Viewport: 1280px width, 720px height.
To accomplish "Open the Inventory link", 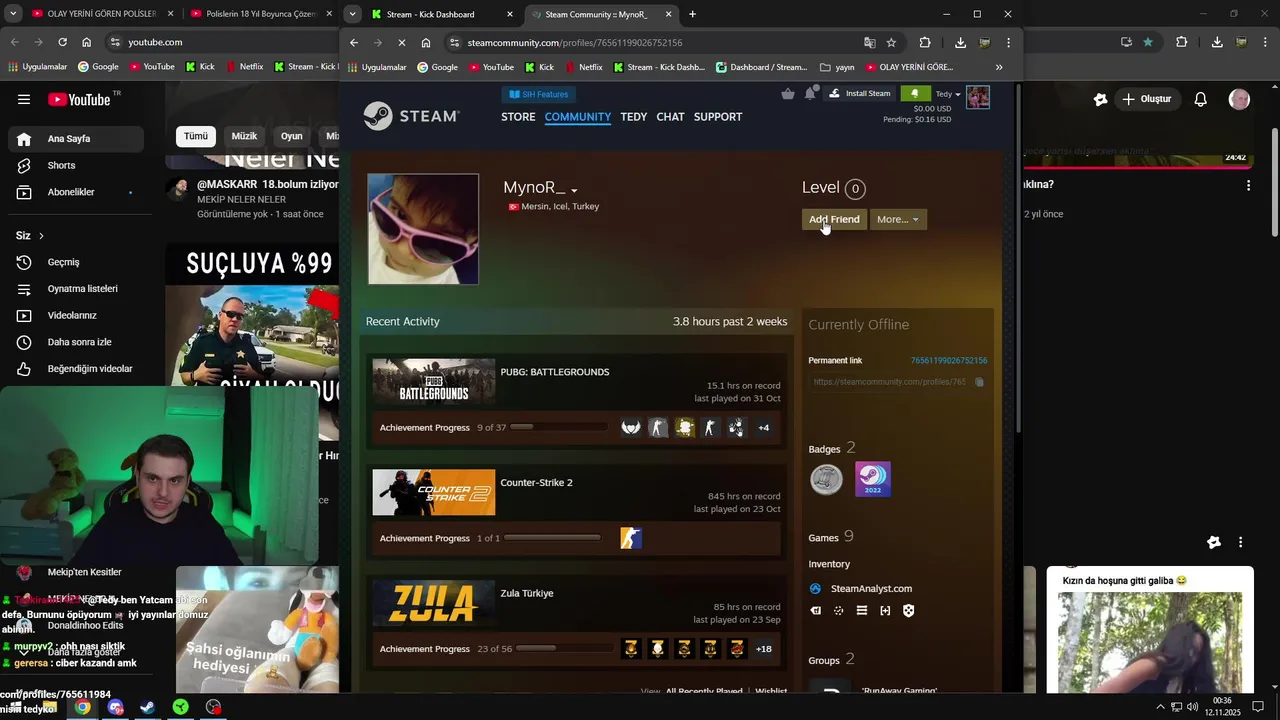I will 829,564.
